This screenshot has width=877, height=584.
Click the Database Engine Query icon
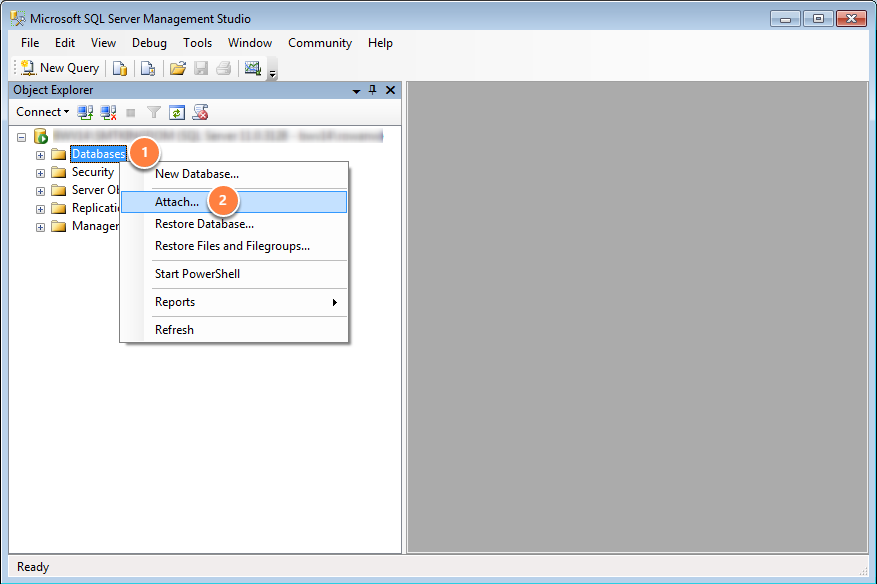coord(120,68)
